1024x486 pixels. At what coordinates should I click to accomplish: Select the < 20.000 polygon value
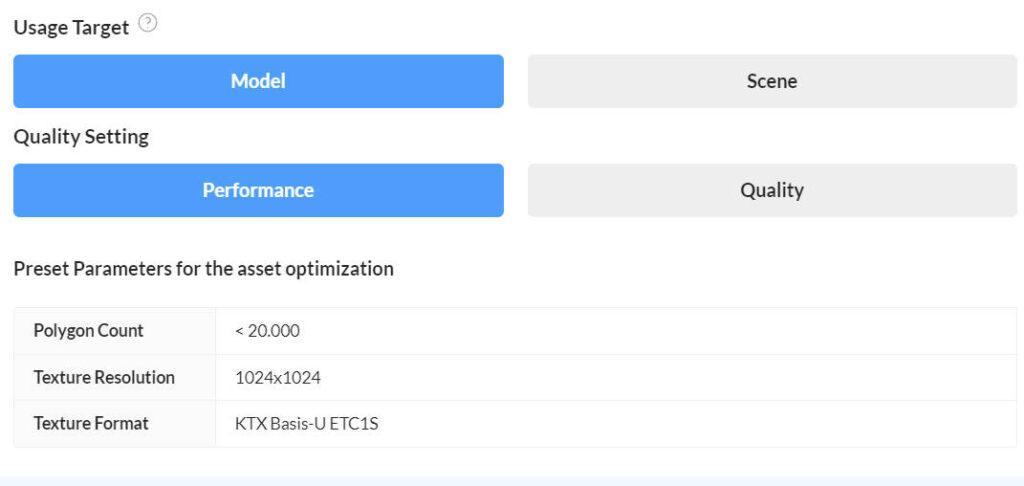click(x=267, y=331)
